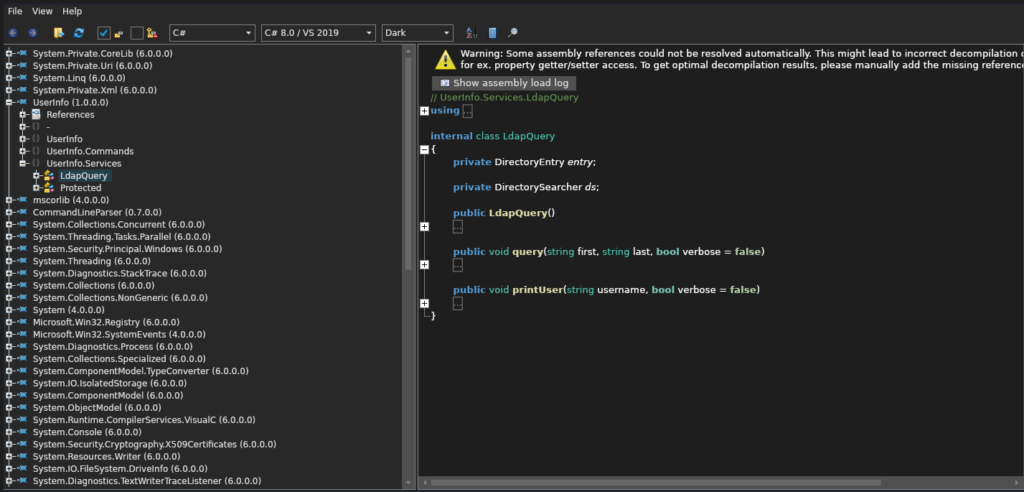Open the Dark theme dropdown
The width and height of the screenshot is (1024, 492).
pyautogui.click(x=417, y=33)
